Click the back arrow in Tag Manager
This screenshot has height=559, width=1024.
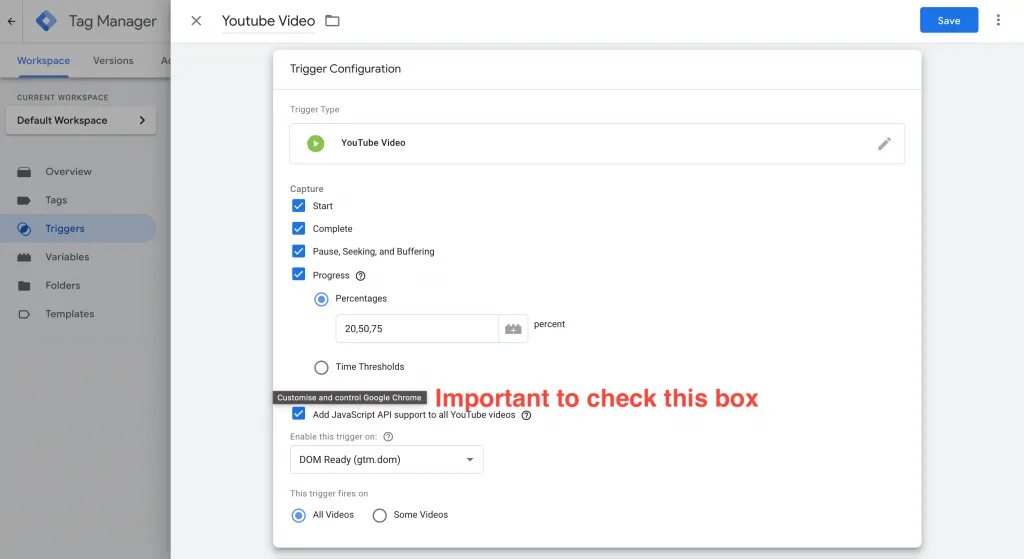11,21
